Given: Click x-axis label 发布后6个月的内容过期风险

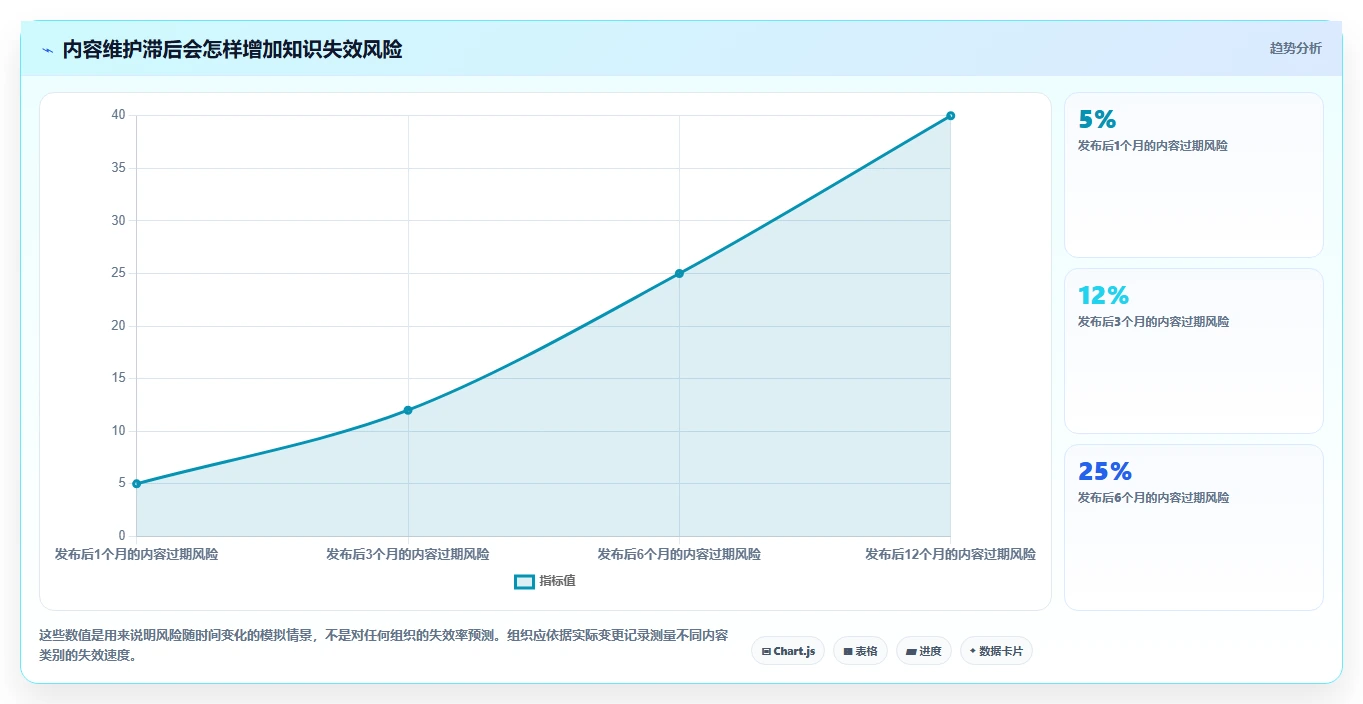Looking at the screenshot, I should [679, 554].
